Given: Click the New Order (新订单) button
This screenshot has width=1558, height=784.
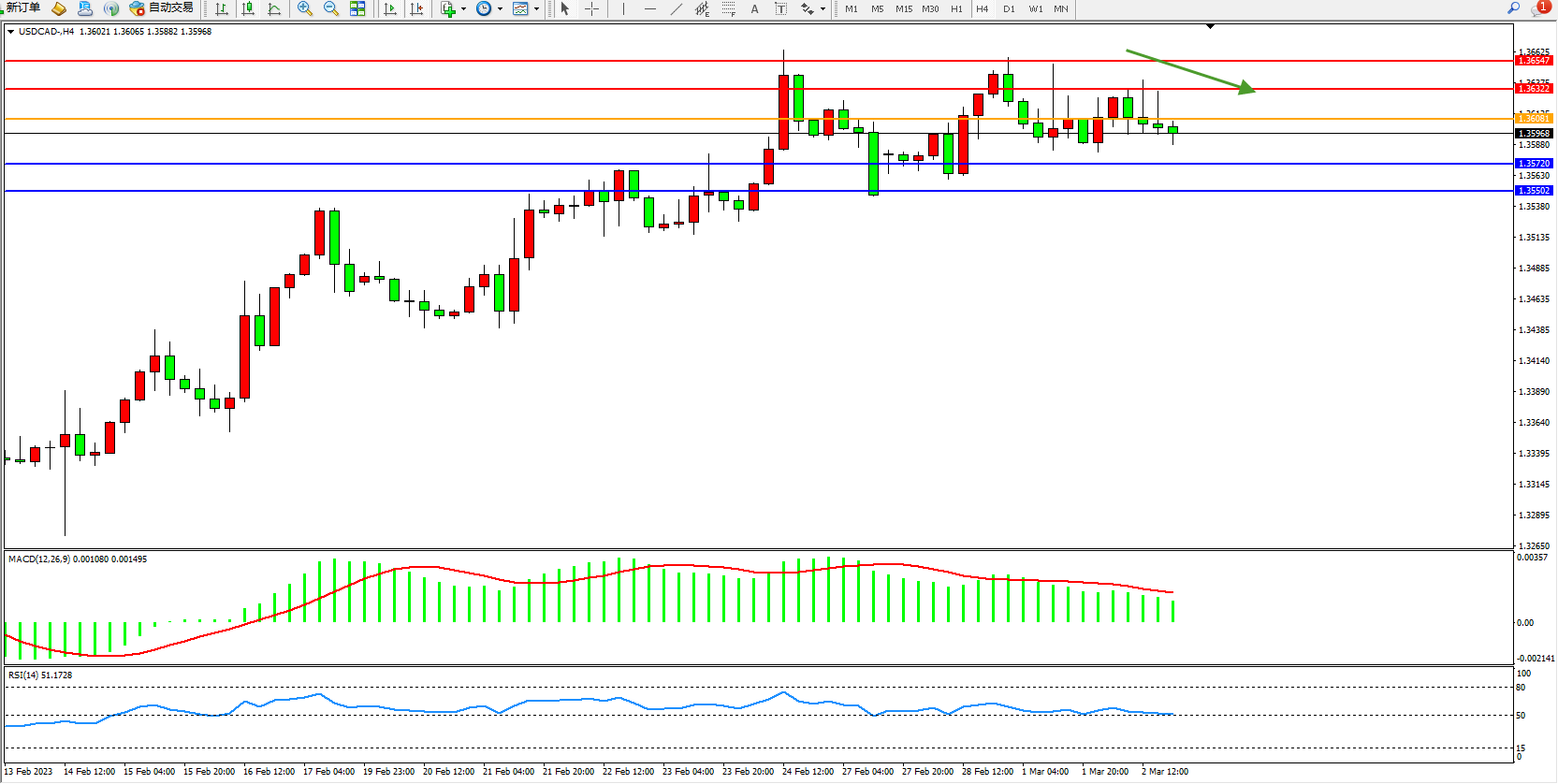Looking at the screenshot, I should click(x=22, y=8).
